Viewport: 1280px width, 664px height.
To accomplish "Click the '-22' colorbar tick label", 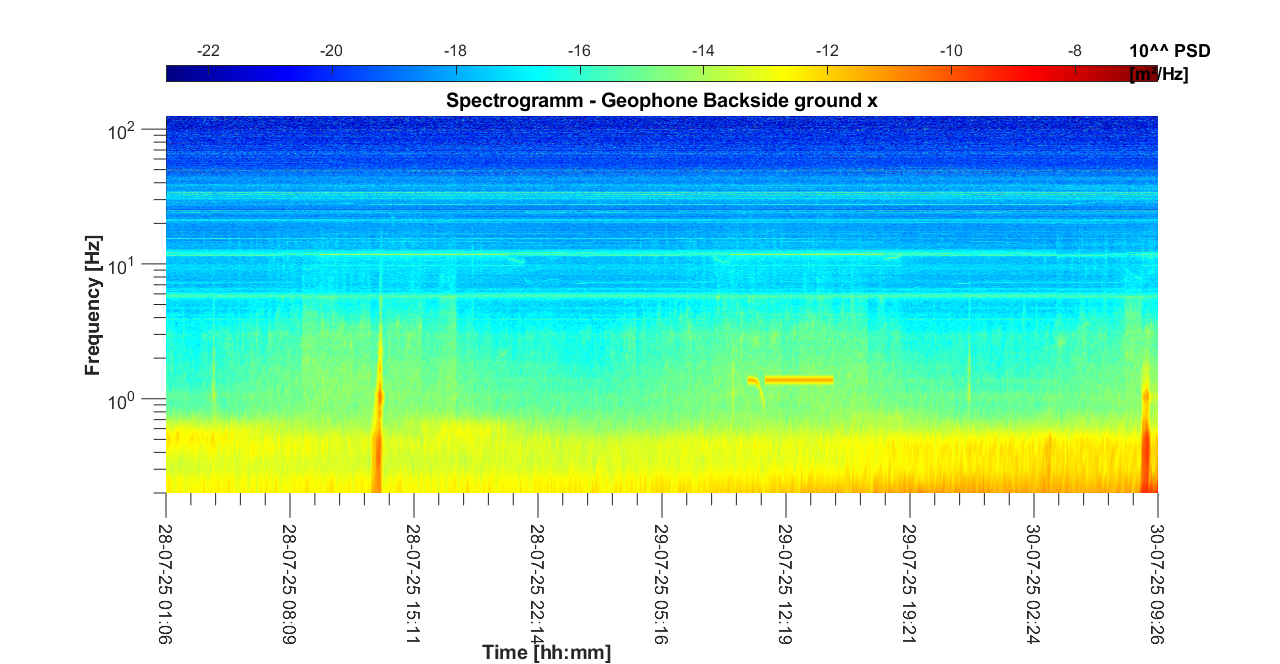I will click(x=208, y=51).
